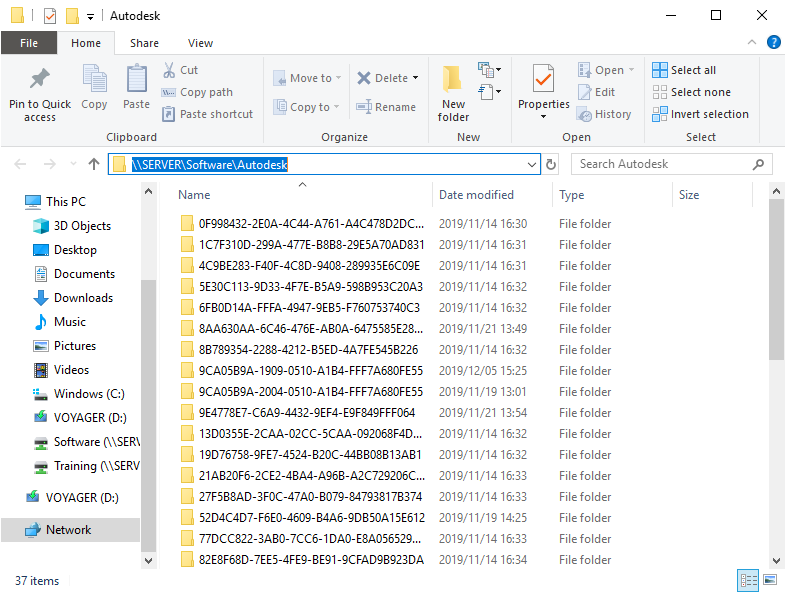Select folder 6FB0D14A-FFFA-4947-9EB5-F760753740C3
Viewport: 786px width, 593px height.
tap(301, 308)
